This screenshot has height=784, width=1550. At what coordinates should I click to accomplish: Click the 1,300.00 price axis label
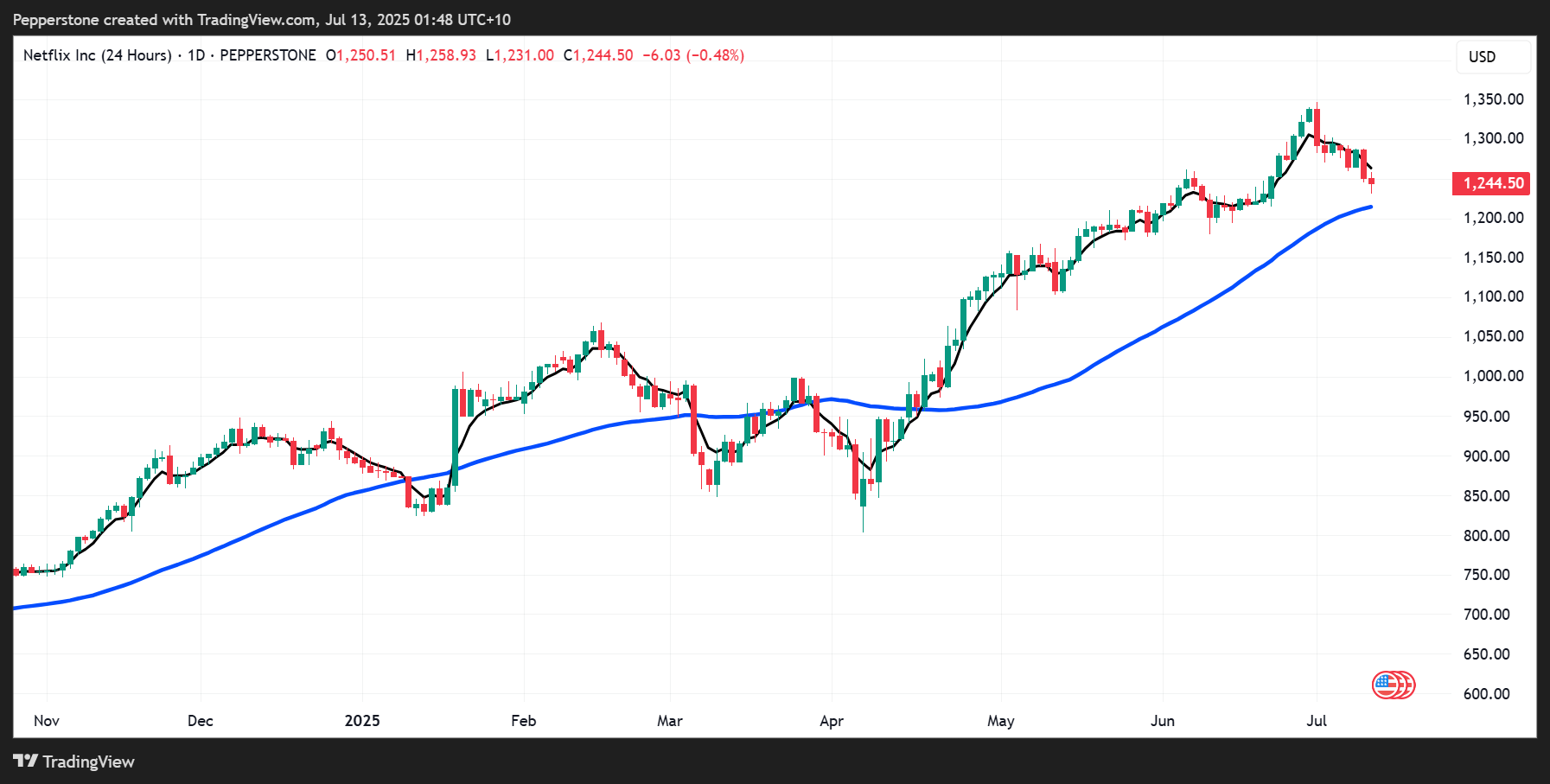1493,138
